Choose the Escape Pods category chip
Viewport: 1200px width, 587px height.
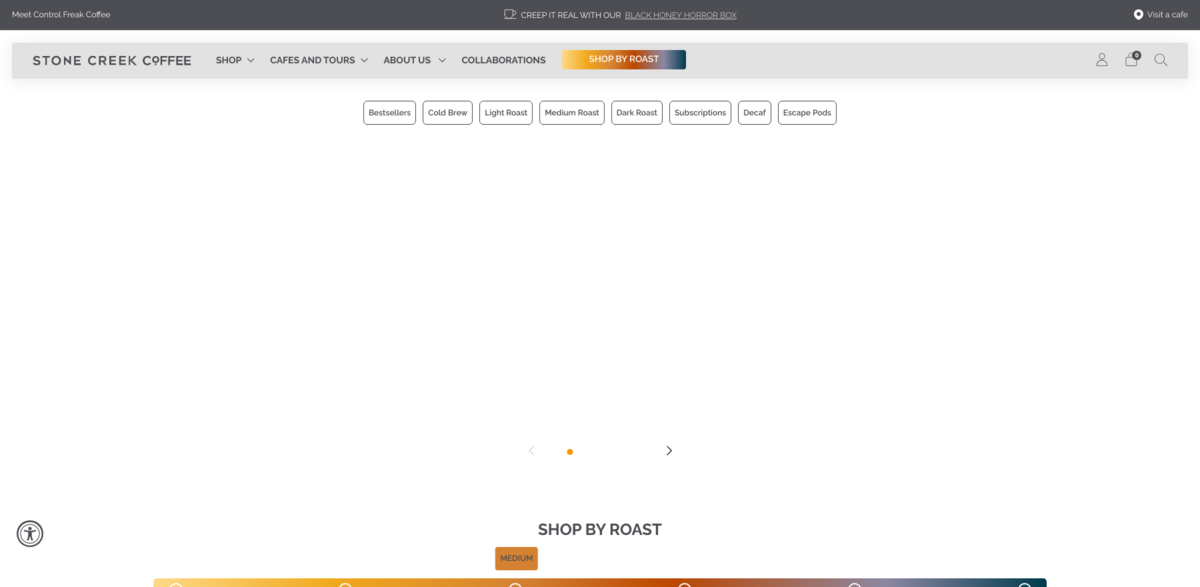pos(806,113)
